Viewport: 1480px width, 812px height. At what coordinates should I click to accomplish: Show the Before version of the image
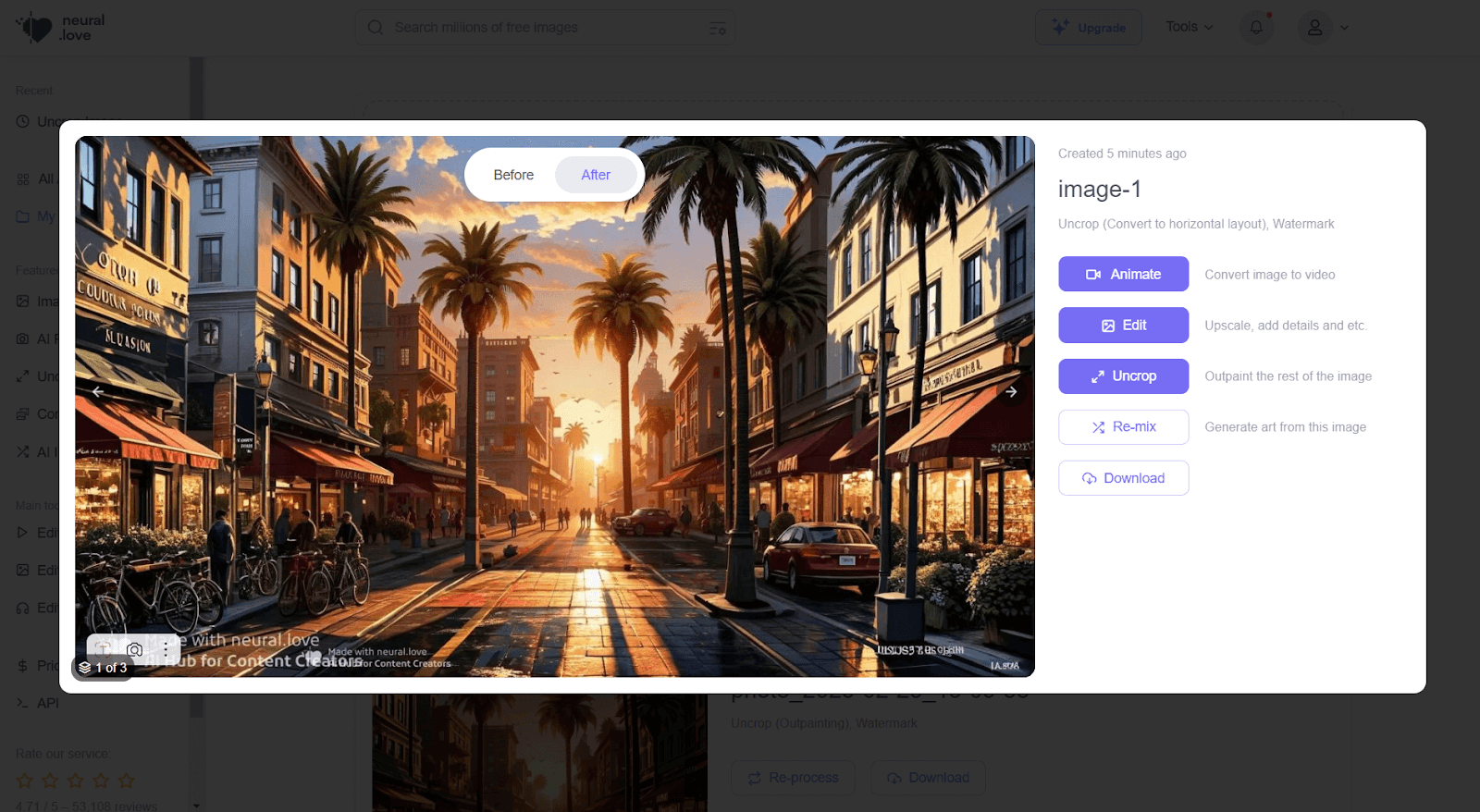pyautogui.click(x=513, y=175)
